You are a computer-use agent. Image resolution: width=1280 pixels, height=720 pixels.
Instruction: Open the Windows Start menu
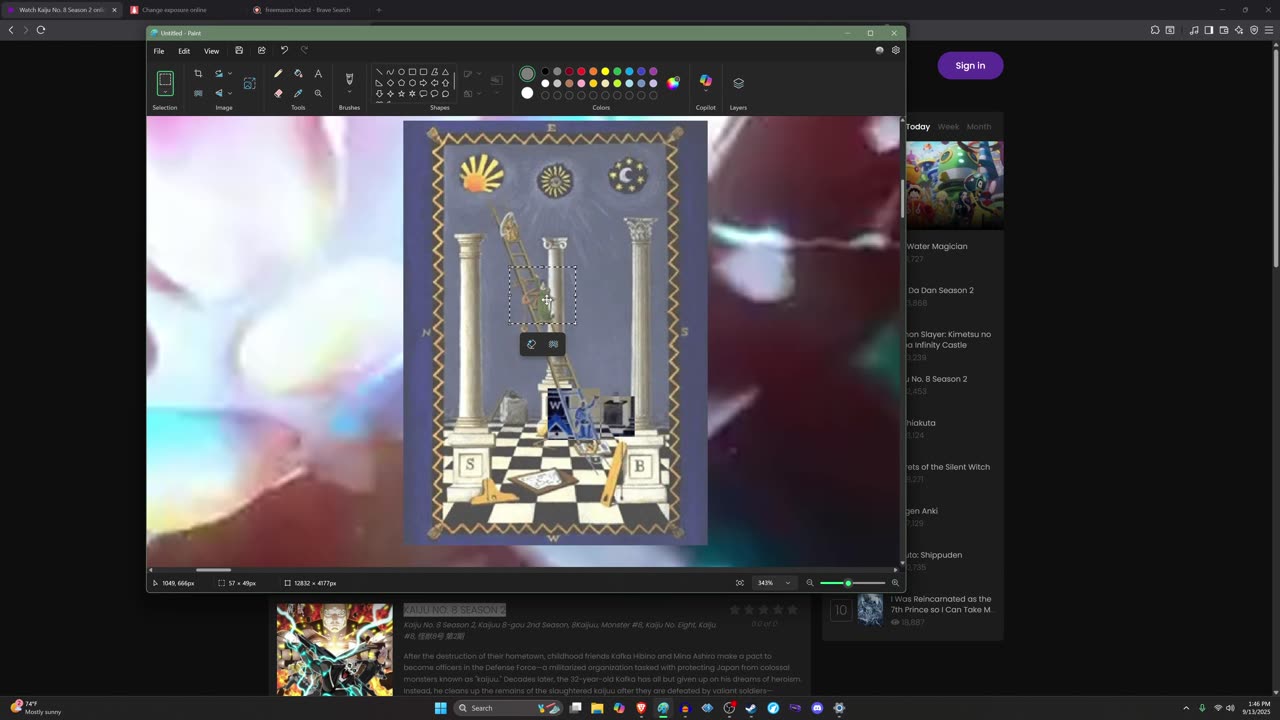[x=440, y=708]
